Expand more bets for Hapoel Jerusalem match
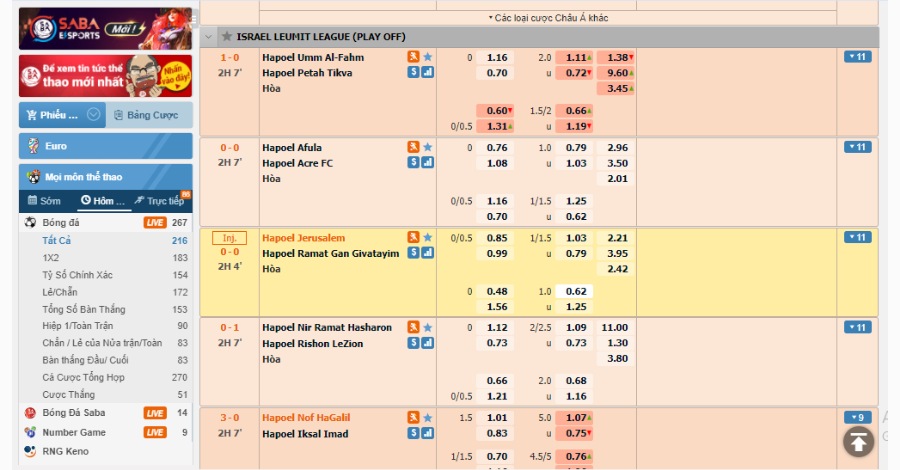The height and width of the screenshot is (470, 900). 858,237
